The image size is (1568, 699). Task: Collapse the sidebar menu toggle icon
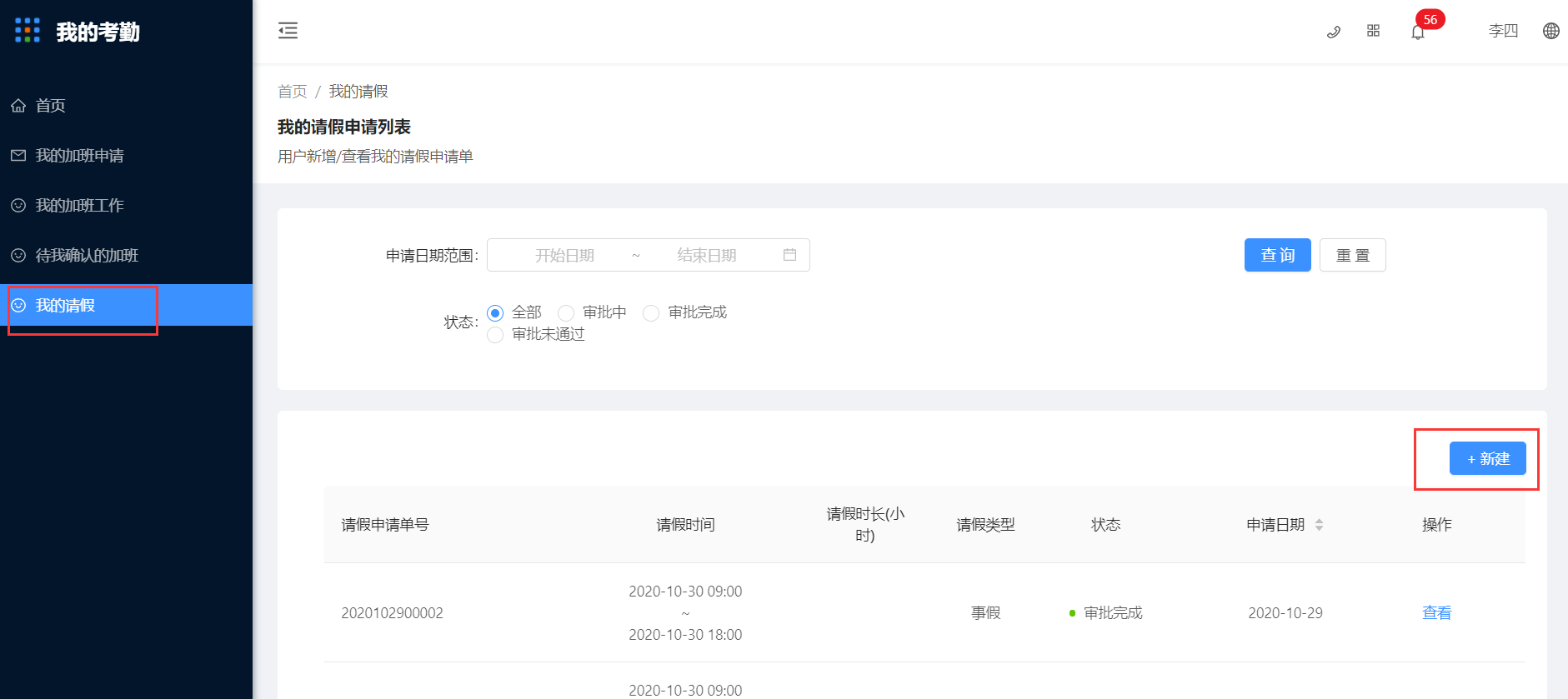[288, 31]
